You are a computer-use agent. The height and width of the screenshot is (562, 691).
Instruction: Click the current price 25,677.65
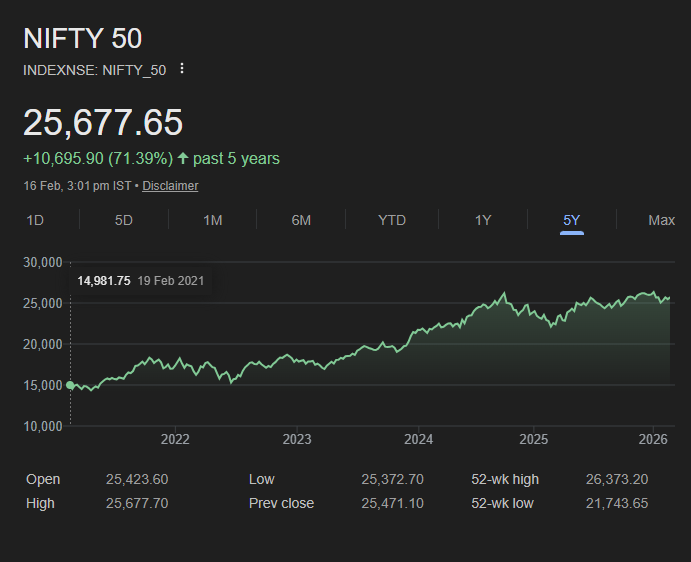103,123
